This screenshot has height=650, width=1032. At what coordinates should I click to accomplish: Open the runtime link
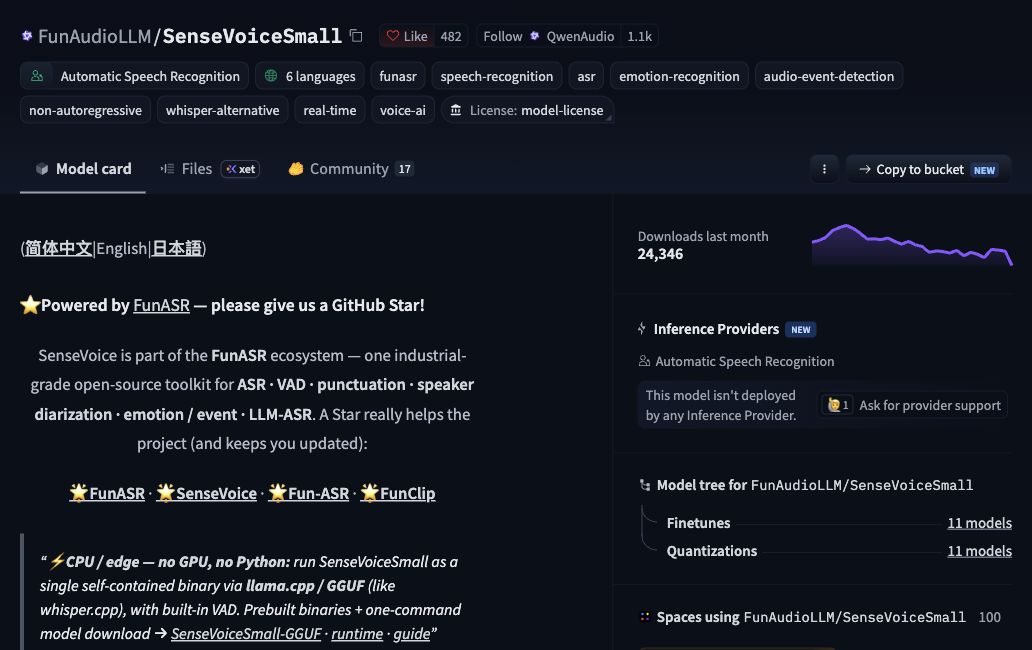(357, 634)
